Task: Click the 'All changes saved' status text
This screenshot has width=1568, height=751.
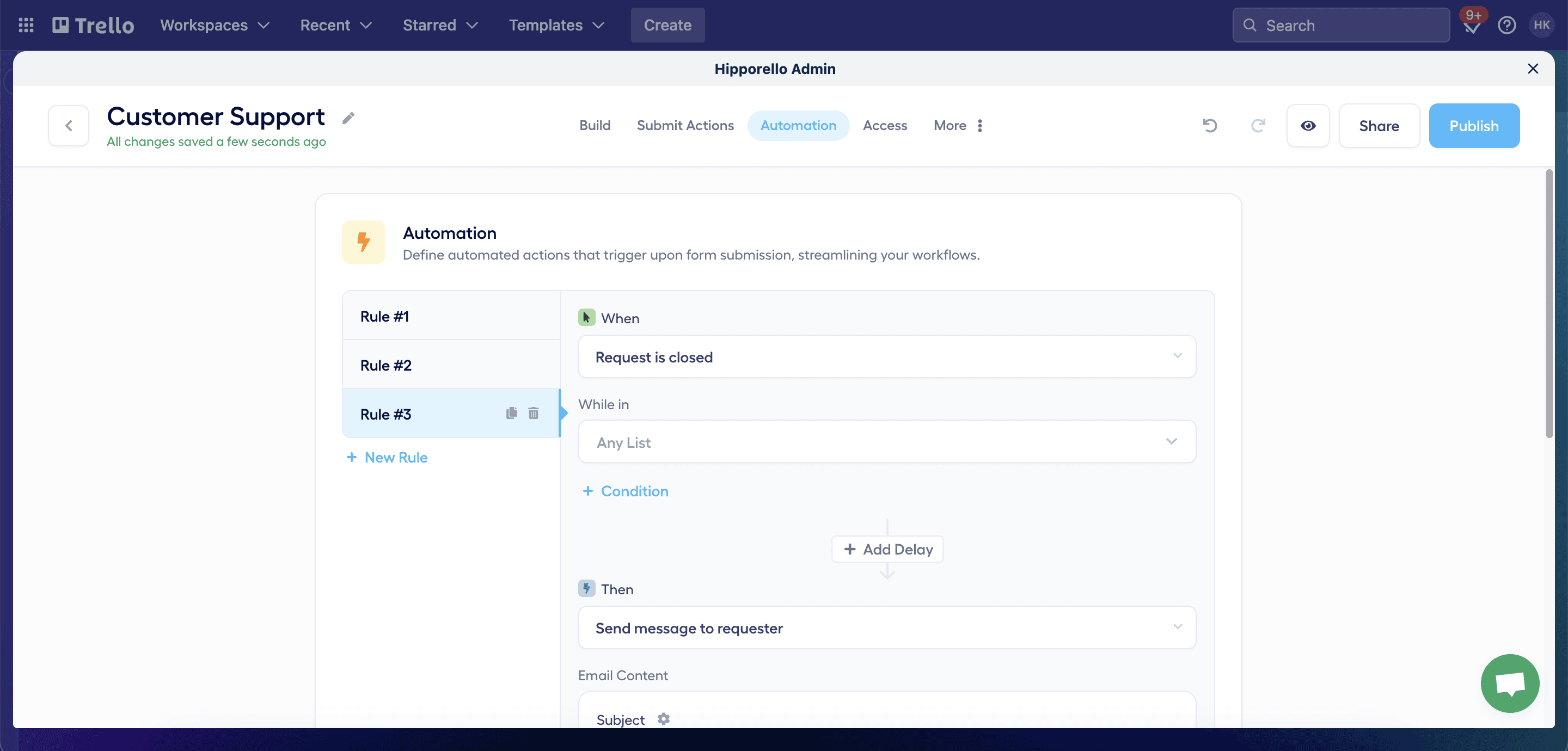Action: 216,142
